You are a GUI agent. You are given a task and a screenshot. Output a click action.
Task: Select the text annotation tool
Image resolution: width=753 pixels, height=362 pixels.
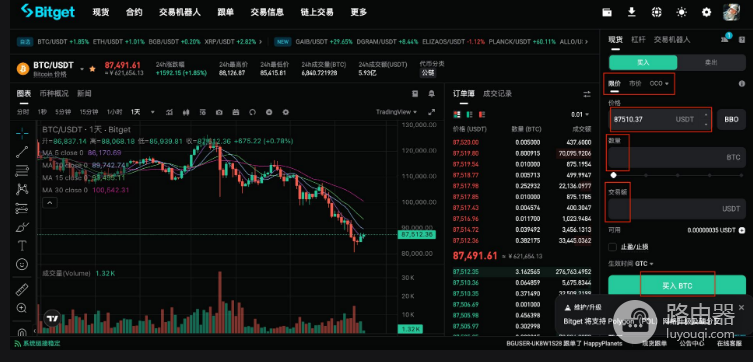click(x=22, y=245)
